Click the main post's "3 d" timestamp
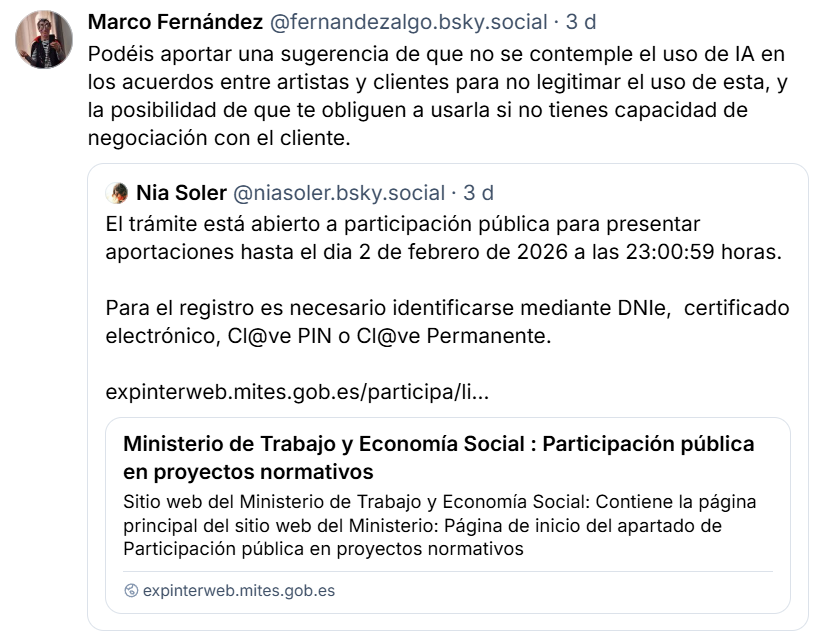 (581, 22)
